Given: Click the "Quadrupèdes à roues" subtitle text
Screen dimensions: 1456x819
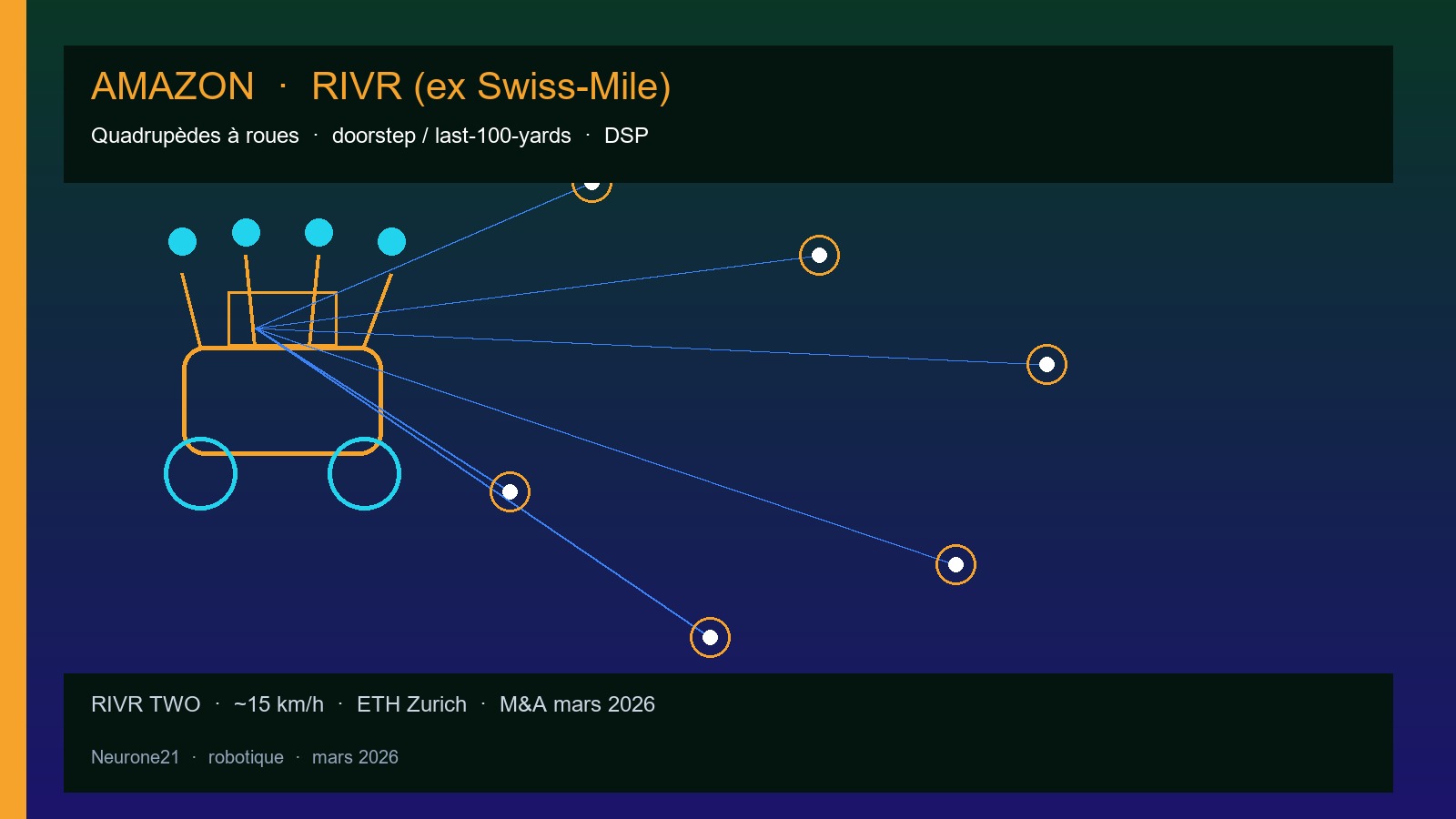Looking at the screenshot, I should (x=195, y=136).
